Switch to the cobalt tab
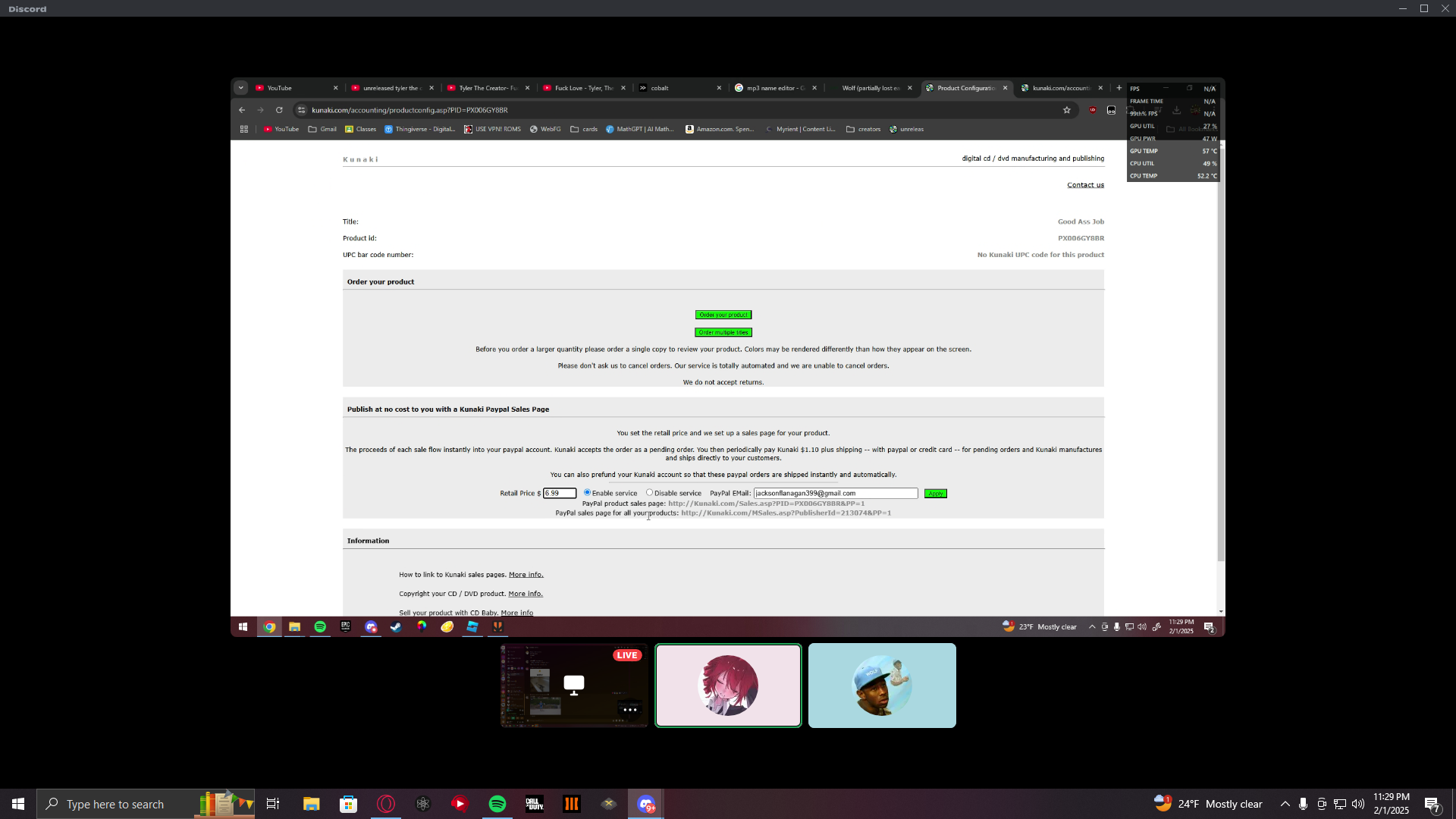This screenshot has width=1456, height=819. coord(660,88)
